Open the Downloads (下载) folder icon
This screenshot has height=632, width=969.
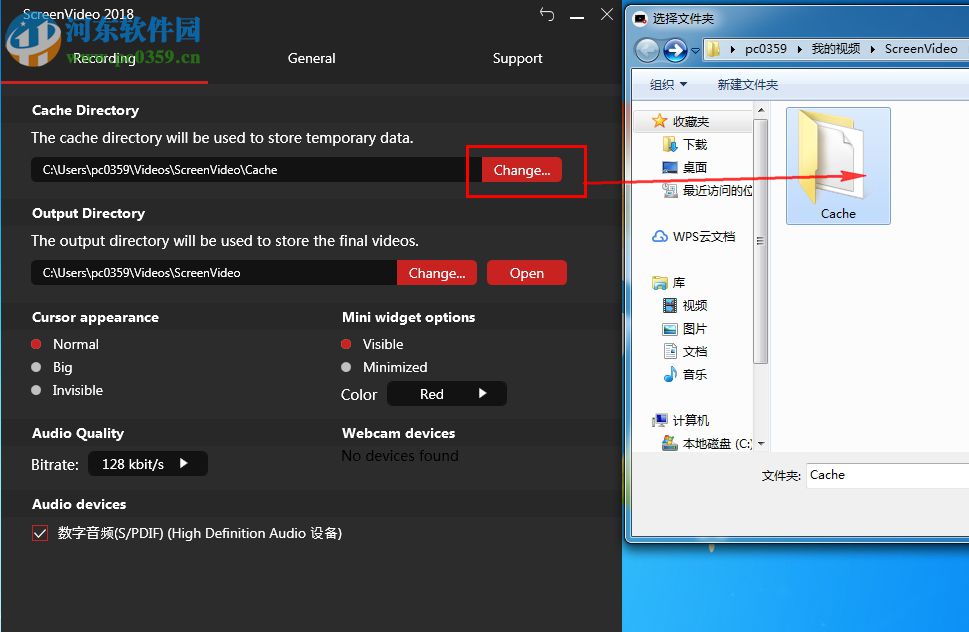tap(669, 145)
